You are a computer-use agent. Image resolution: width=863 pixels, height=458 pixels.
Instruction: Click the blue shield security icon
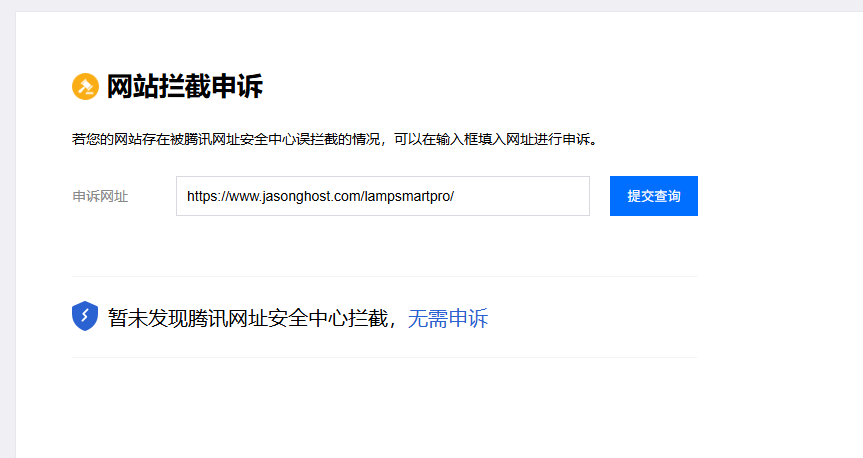(85, 316)
